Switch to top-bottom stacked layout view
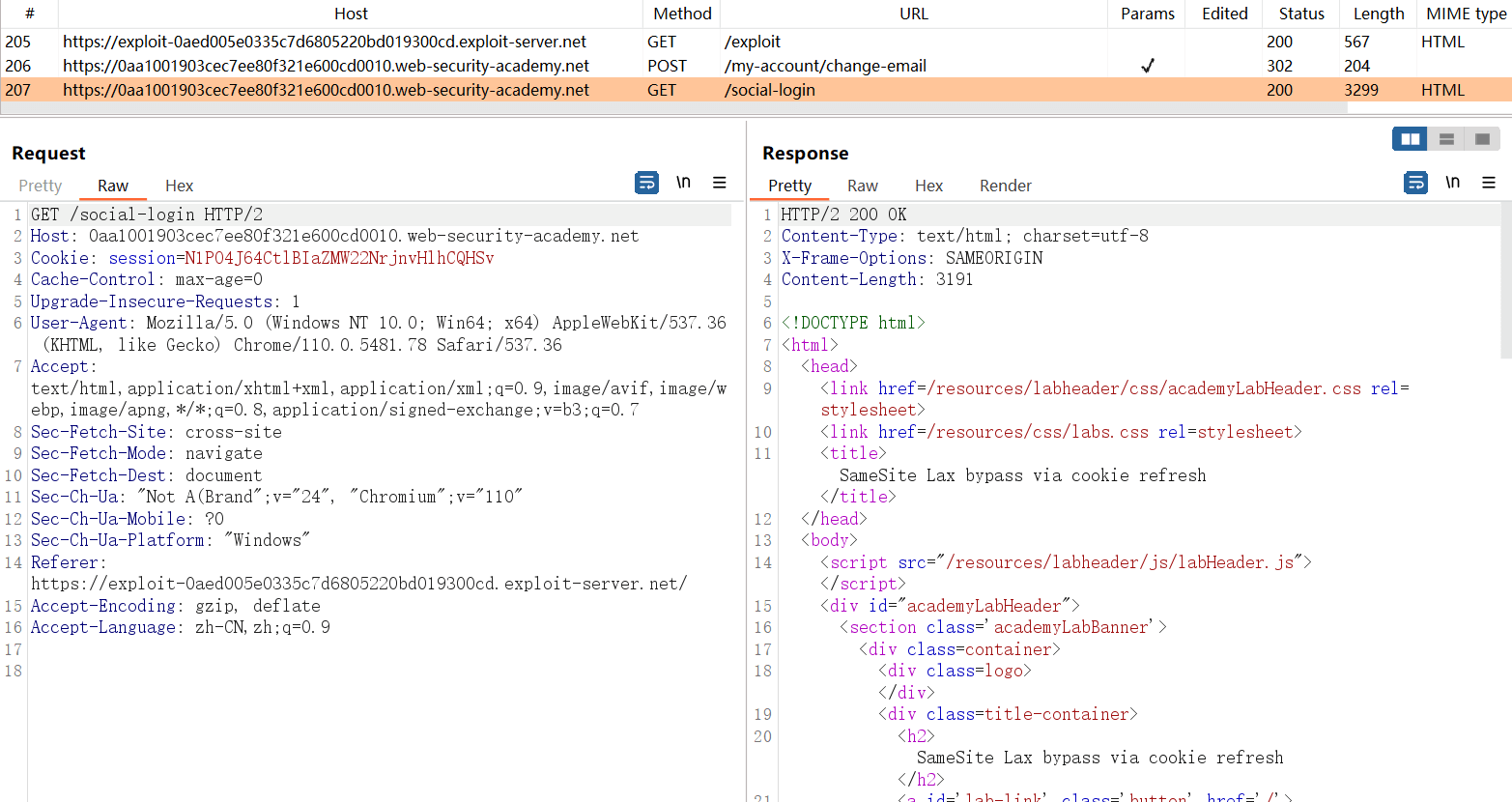This screenshot has width=1512, height=802. point(1446,139)
